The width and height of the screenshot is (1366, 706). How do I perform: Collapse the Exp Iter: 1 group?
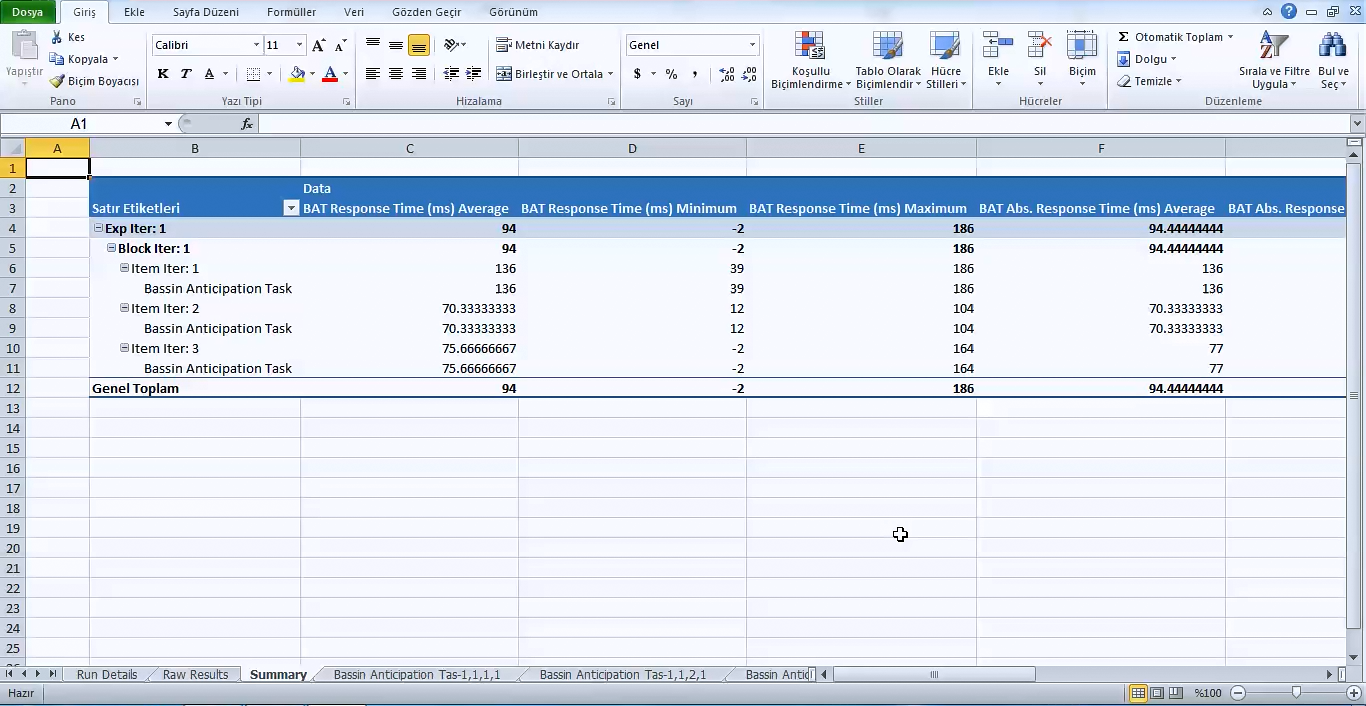99,228
